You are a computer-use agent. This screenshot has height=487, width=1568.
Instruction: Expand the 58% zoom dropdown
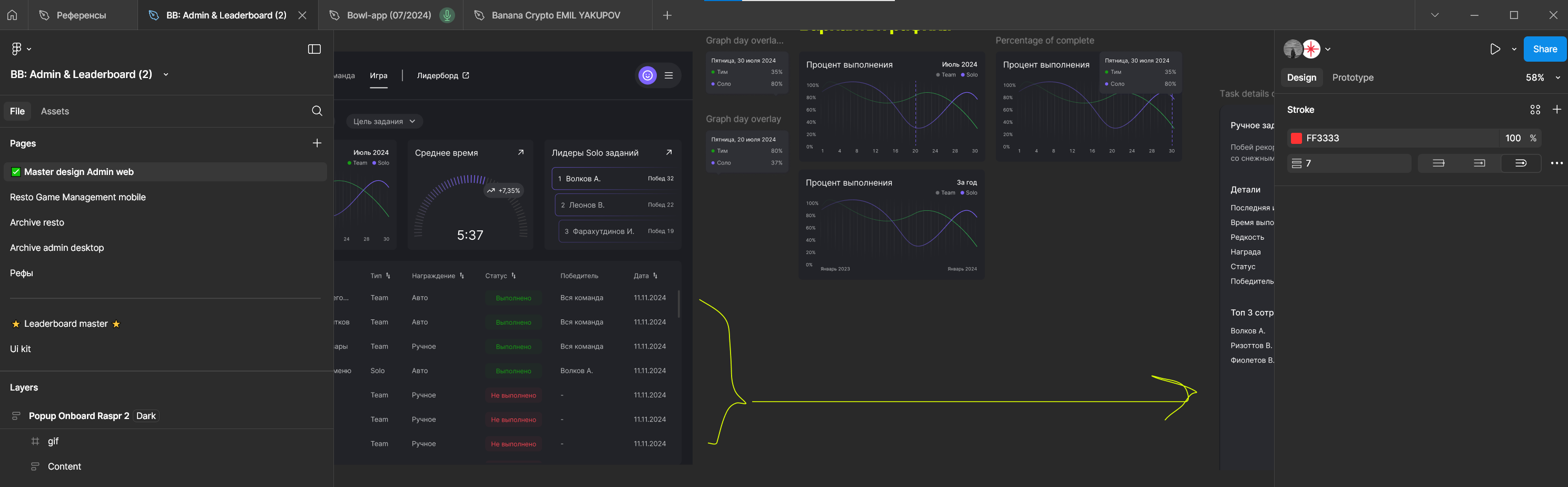coord(1557,78)
